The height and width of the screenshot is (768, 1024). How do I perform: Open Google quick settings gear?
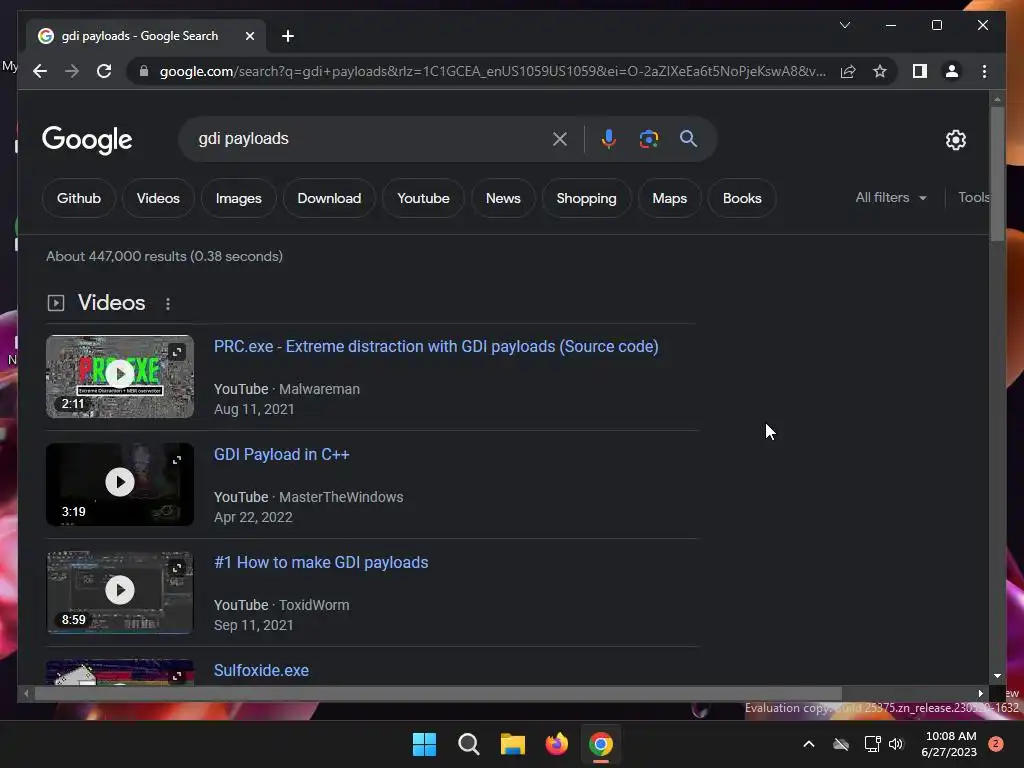(x=955, y=140)
